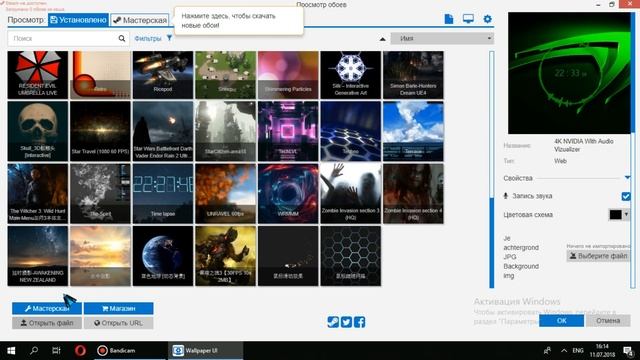Show hidden system tray icons
640x360 pixels.
point(564,351)
